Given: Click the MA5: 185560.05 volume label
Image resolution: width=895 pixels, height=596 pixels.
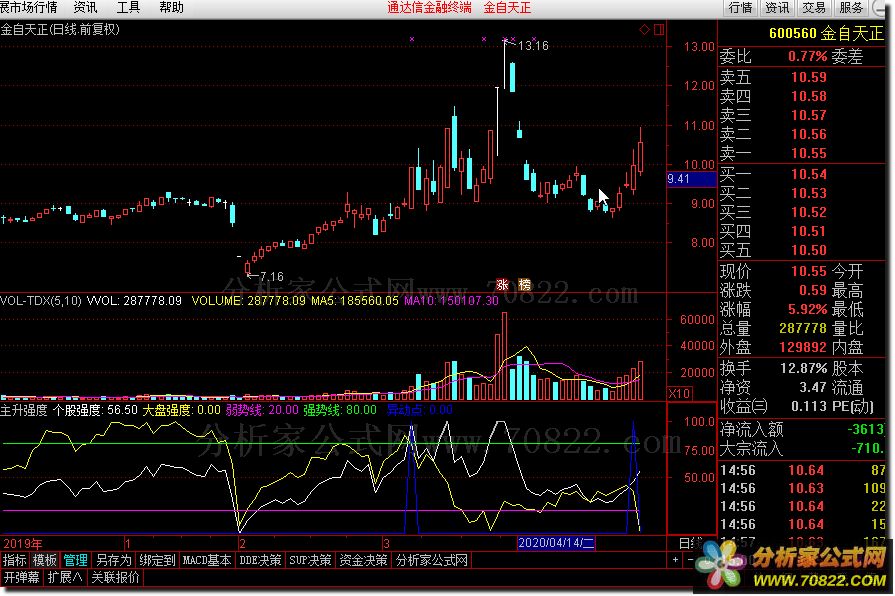Looking at the screenshot, I should [x=354, y=300].
